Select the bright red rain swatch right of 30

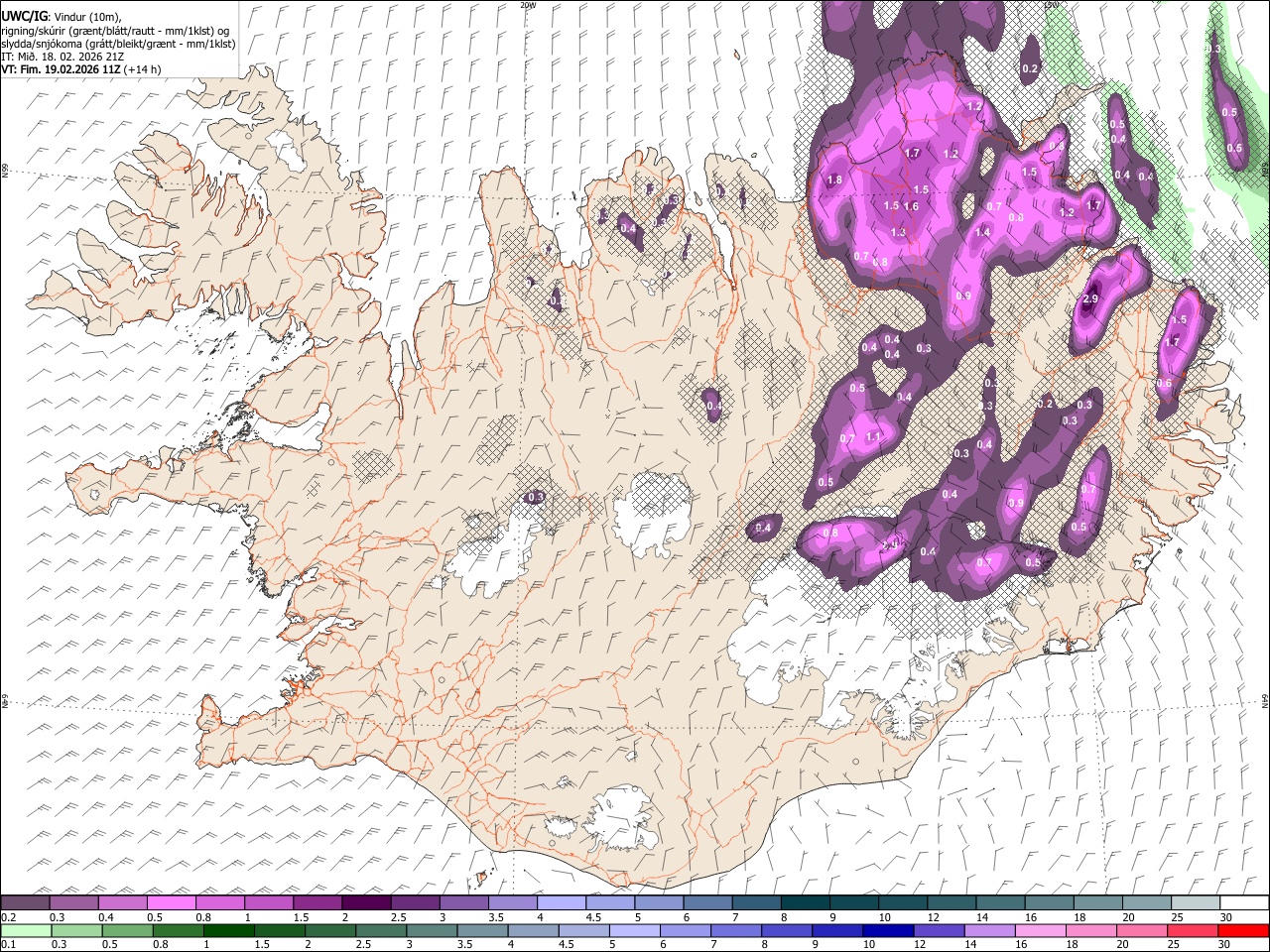pyautogui.click(x=1244, y=930)
